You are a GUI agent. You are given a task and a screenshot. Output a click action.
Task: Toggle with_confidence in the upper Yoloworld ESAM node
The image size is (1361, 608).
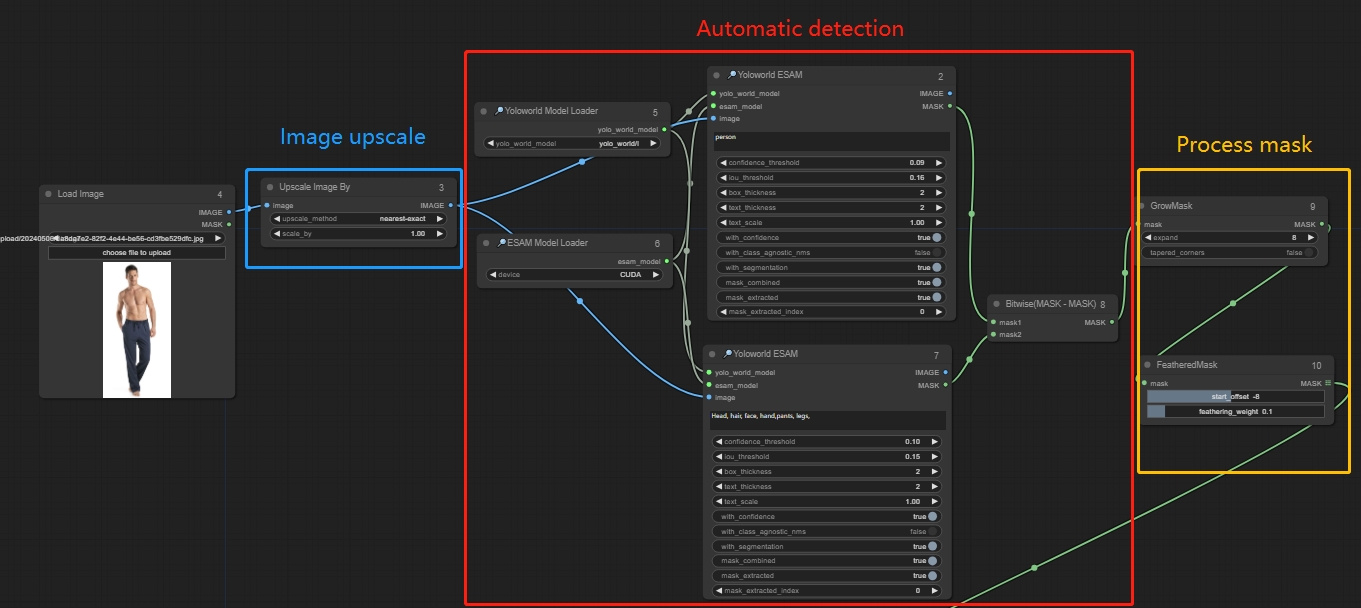point(936,238)
